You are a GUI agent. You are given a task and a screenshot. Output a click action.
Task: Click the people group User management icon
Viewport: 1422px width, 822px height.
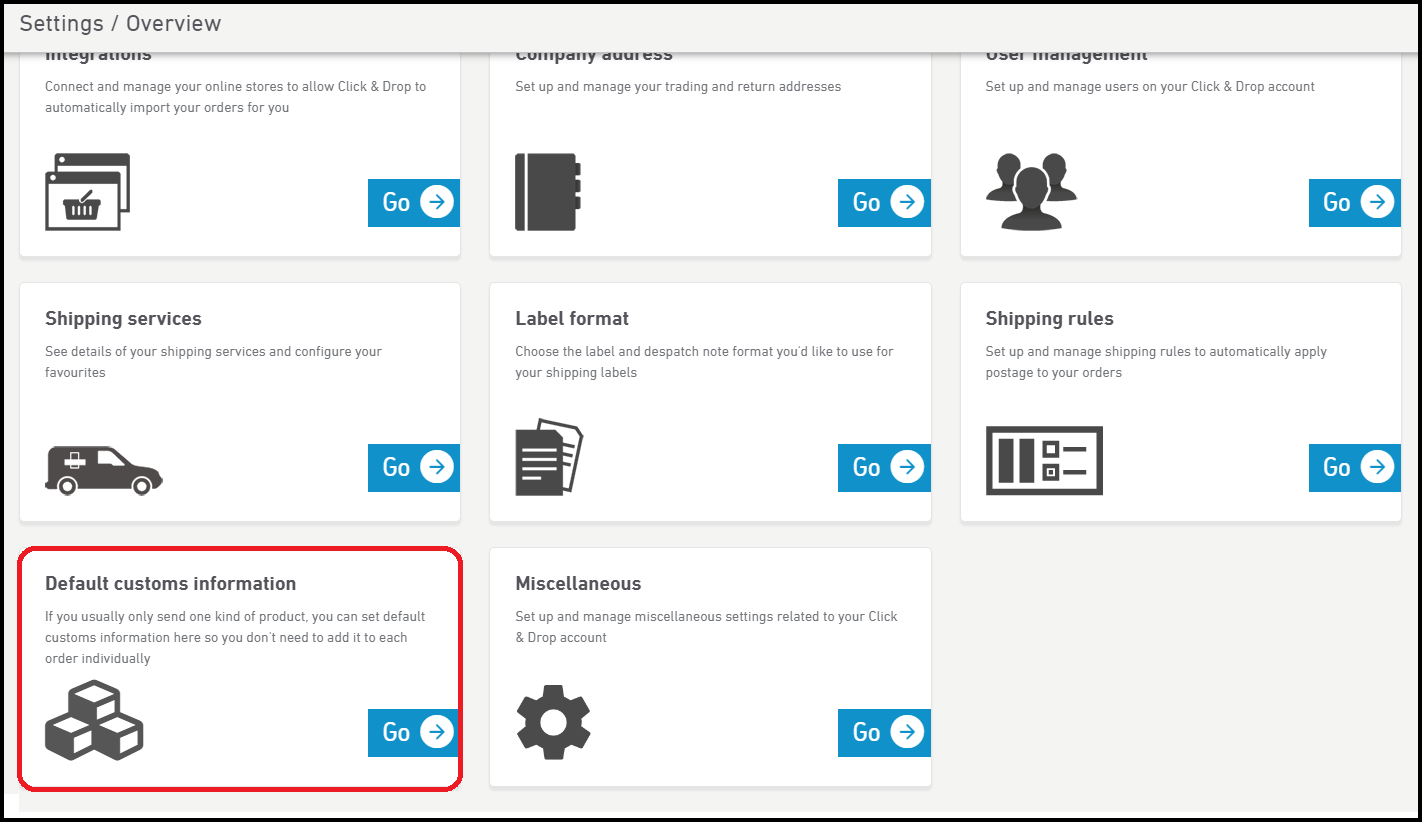tap(1031, 192)
